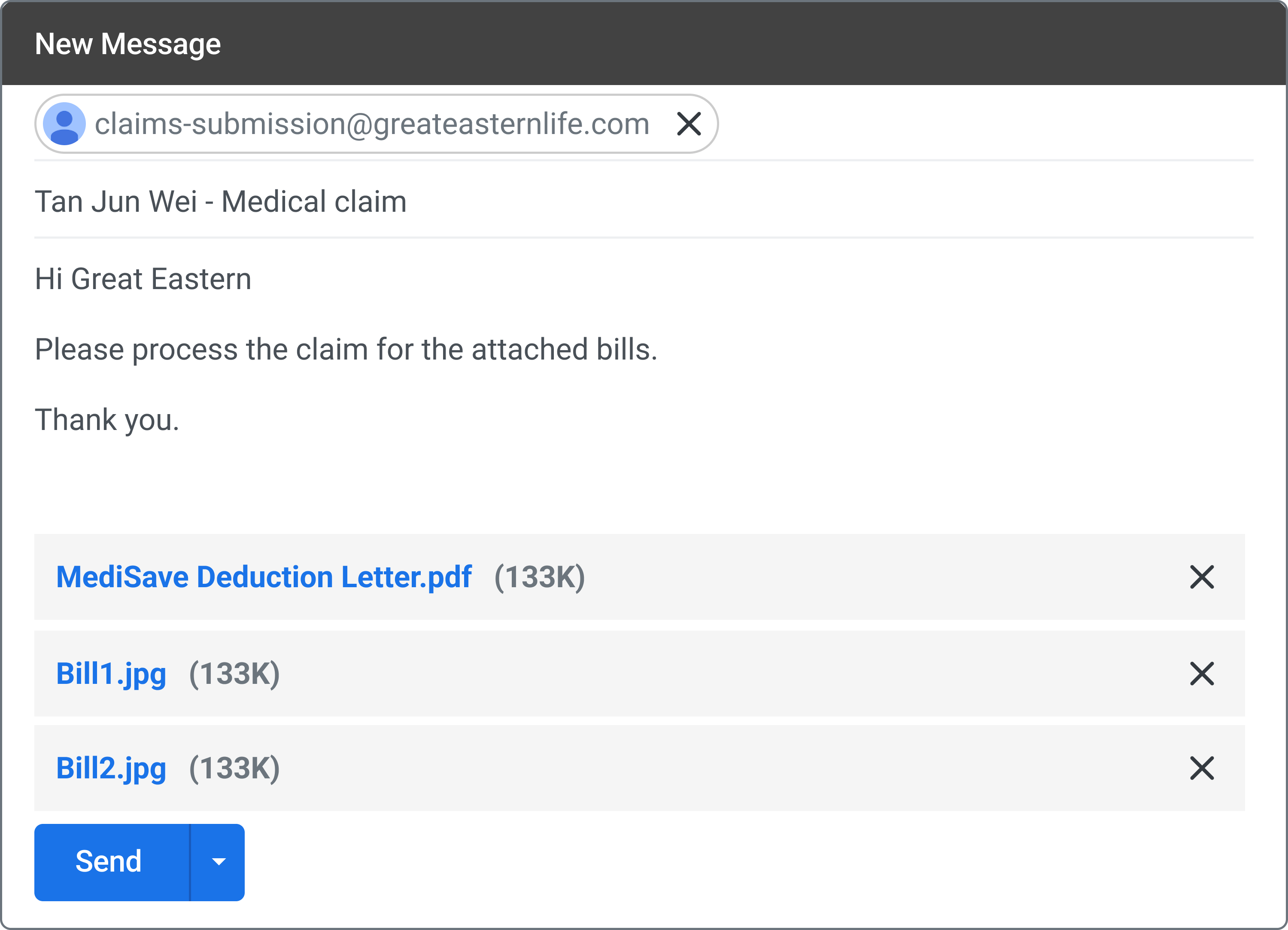Remove the Bill2.jpg attachment
The width and height of the screenshot is (1288, 930).
1202,768
